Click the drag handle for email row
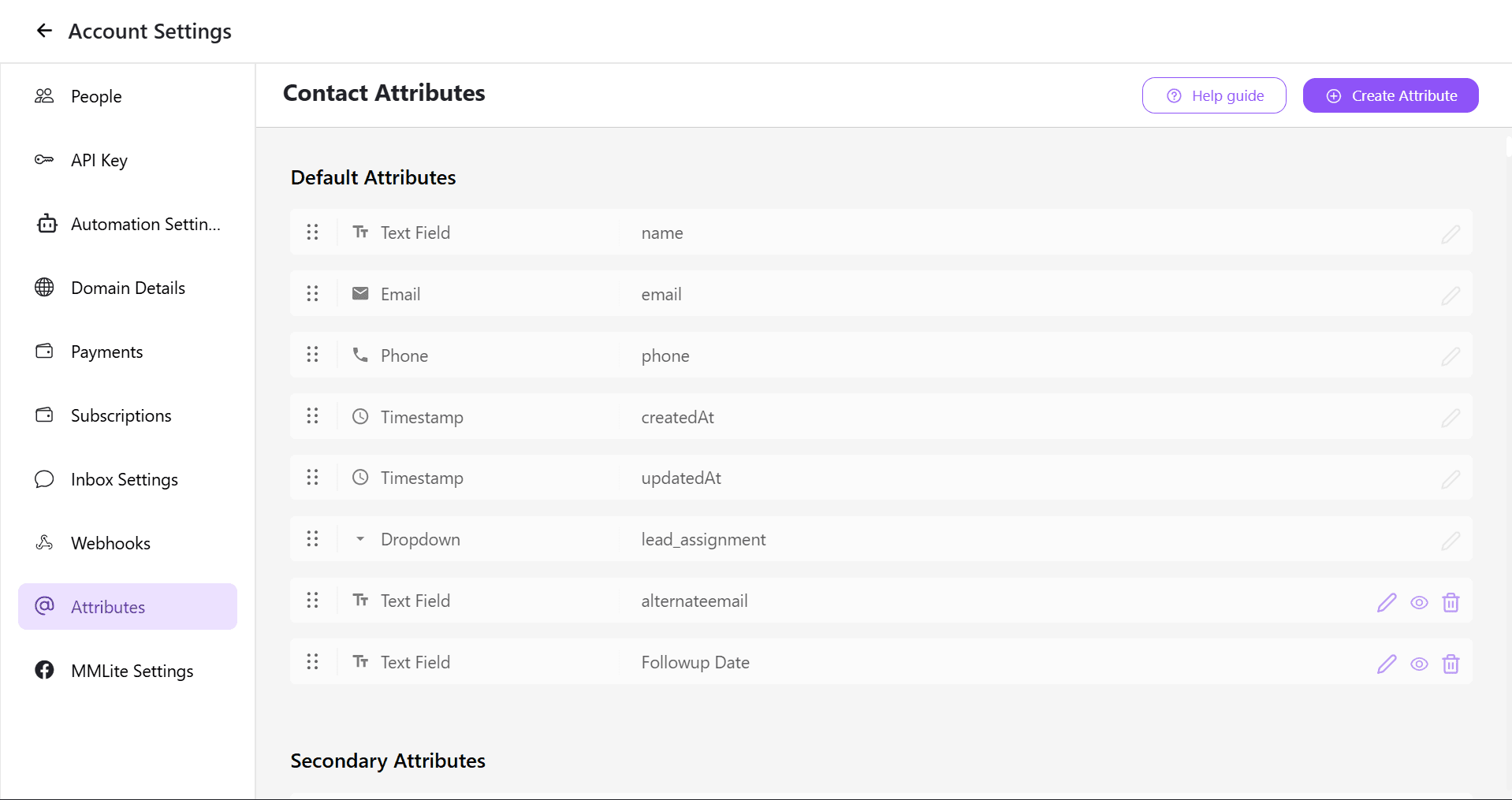Image resolution: width=1512 pixels, height=800 pixels. (313, 294)
